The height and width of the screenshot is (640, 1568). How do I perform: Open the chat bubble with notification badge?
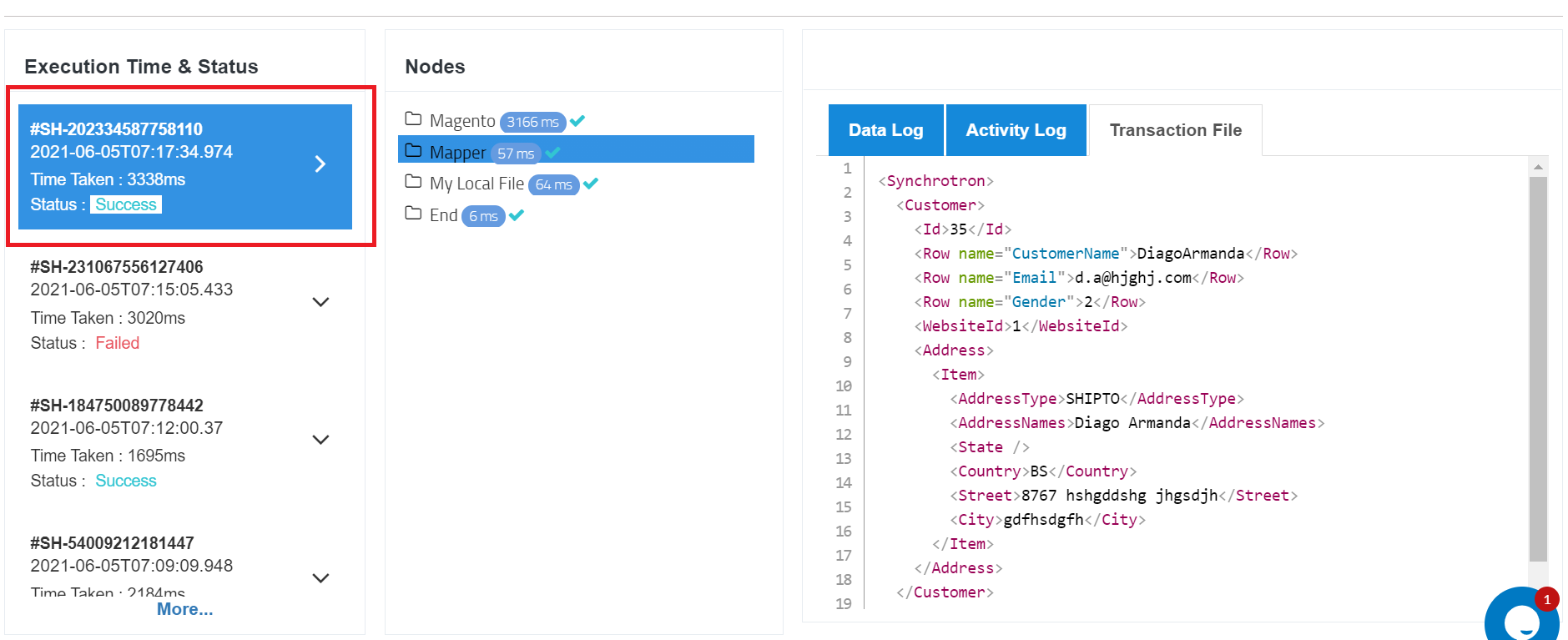click(1522, 616)
